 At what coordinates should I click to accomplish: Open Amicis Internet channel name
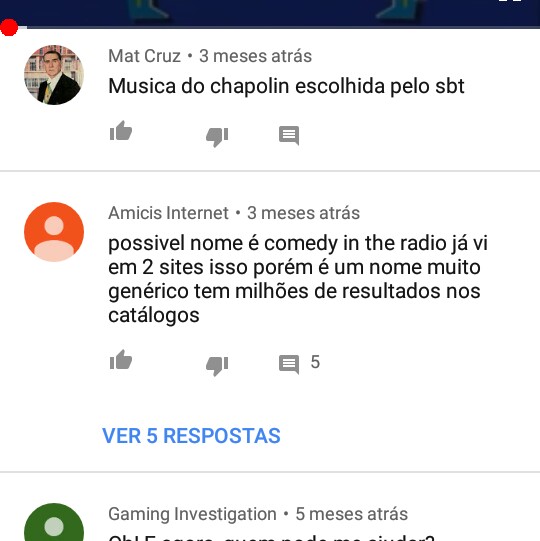(x=168, y=213)
